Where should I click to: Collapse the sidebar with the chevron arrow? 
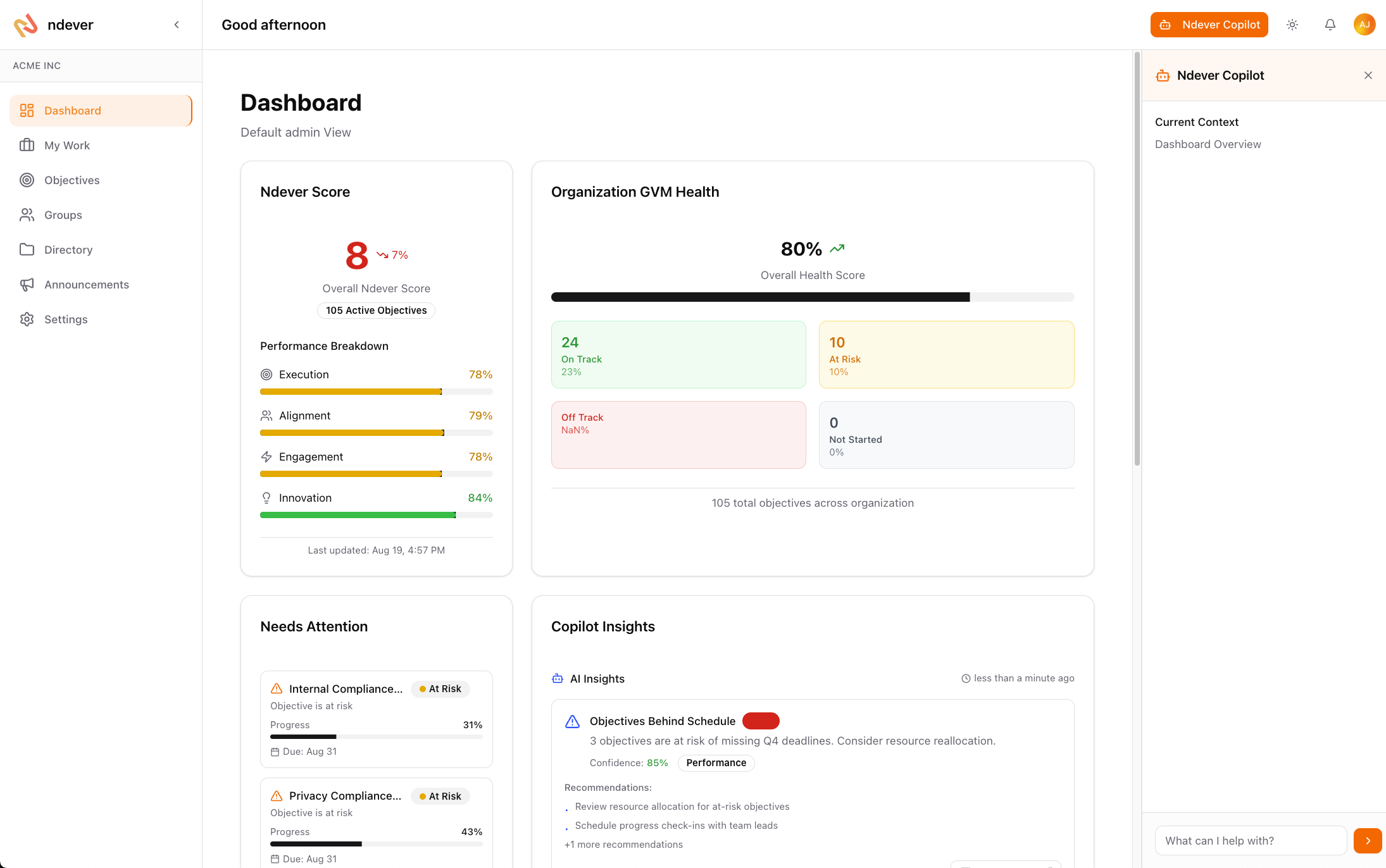click(x=177, y=25)
